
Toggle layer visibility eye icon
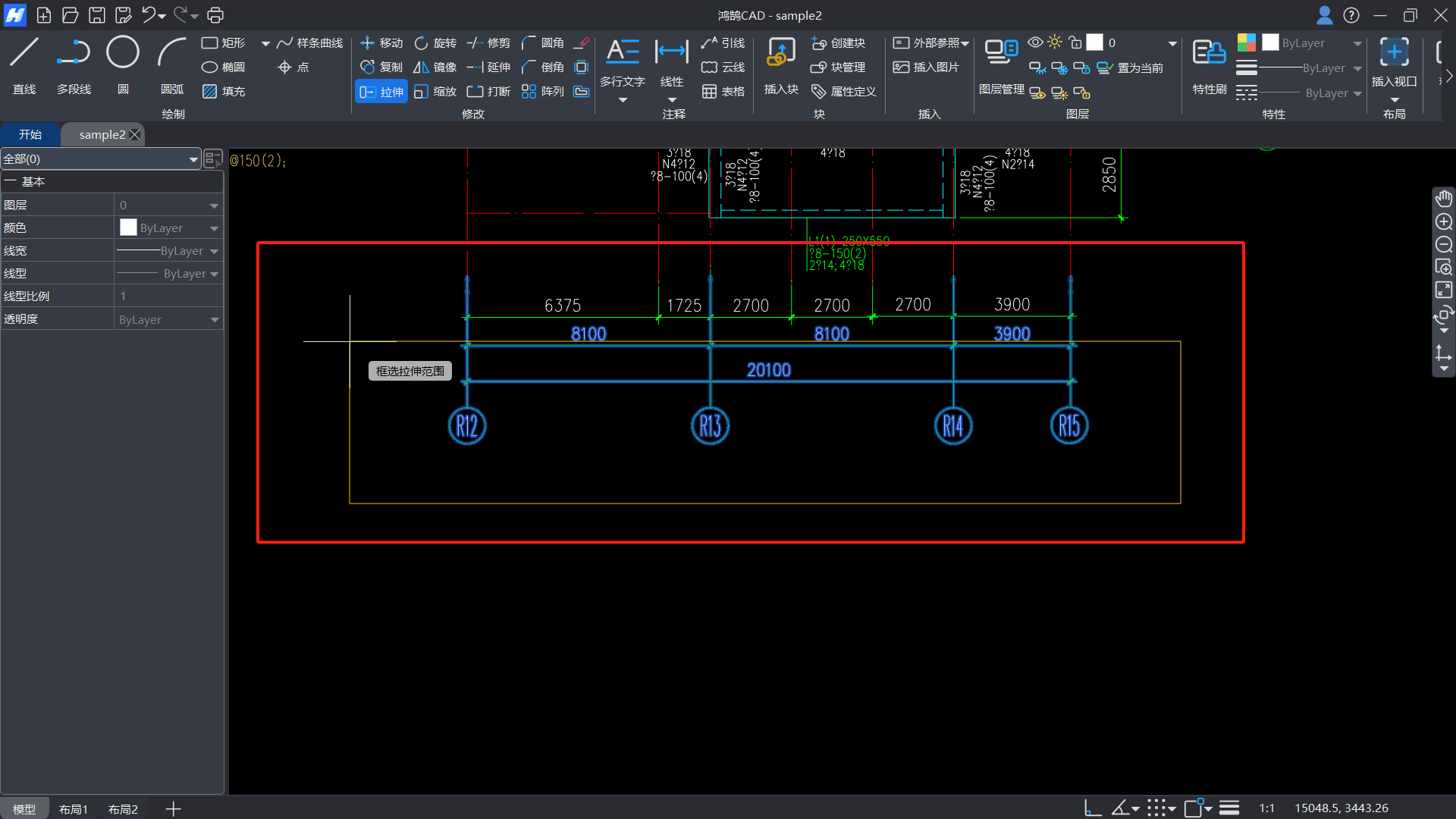[x=1034, y=42]
